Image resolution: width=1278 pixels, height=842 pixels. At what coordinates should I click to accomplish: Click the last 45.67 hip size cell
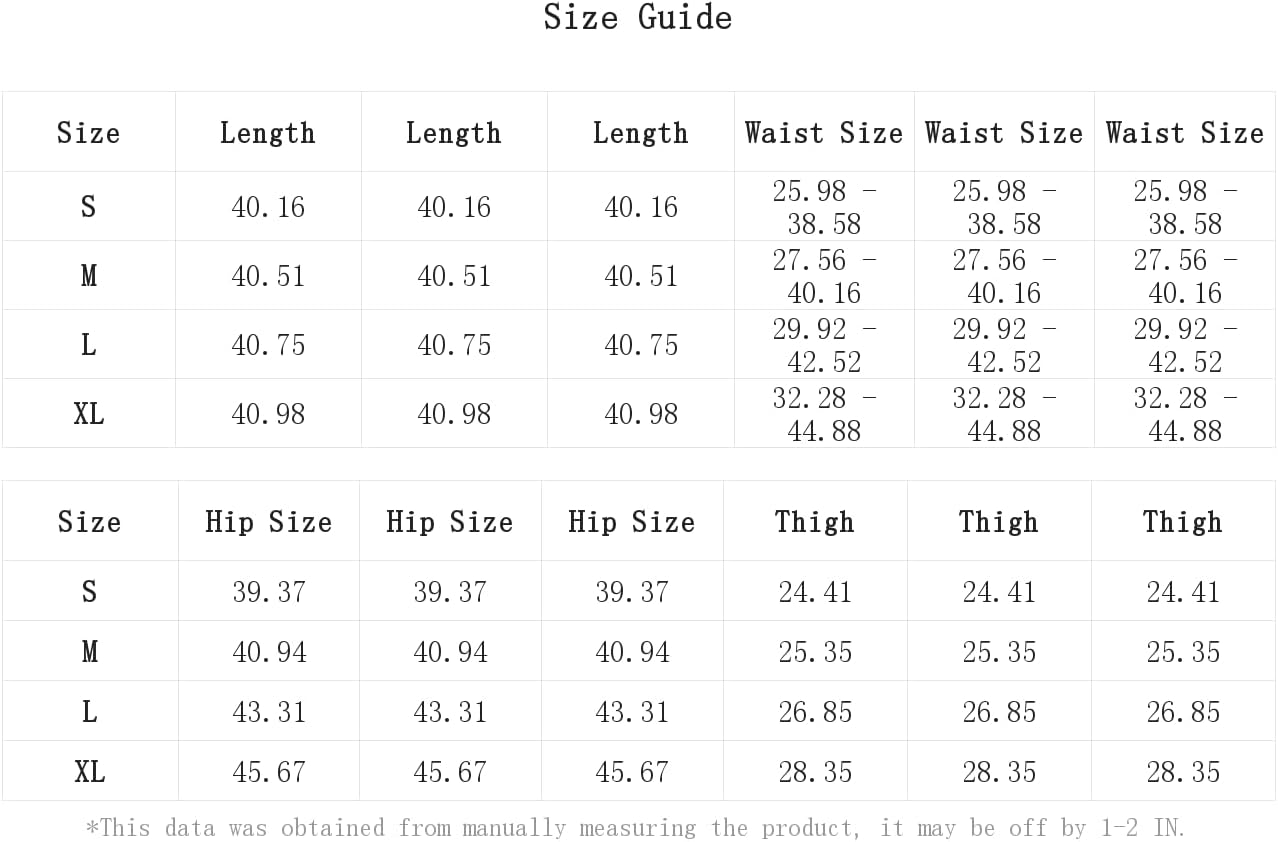631,772
